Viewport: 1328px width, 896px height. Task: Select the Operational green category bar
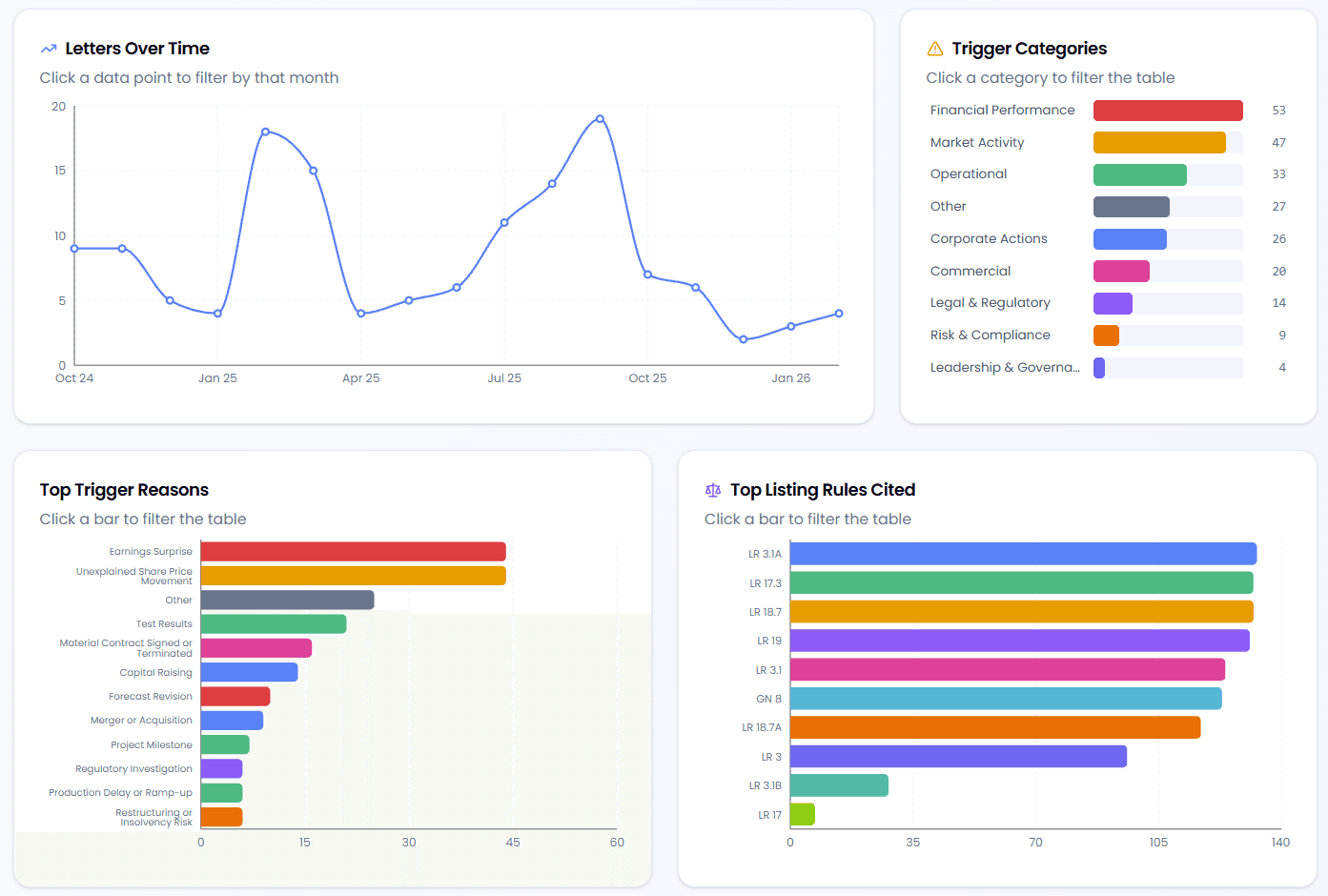[1139, 174]
